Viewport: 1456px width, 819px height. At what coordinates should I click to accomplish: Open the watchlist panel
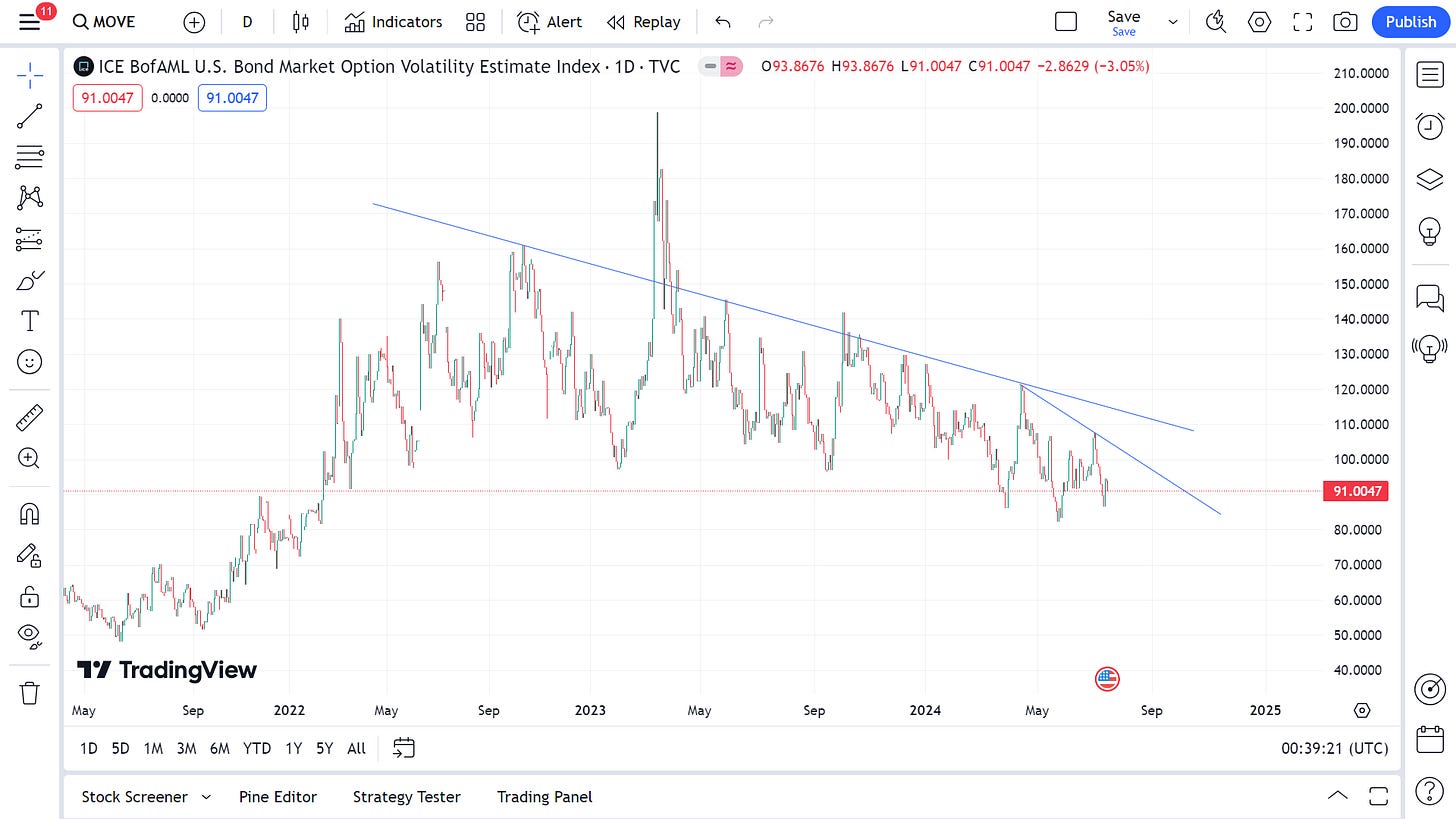tap(1430, 74)
